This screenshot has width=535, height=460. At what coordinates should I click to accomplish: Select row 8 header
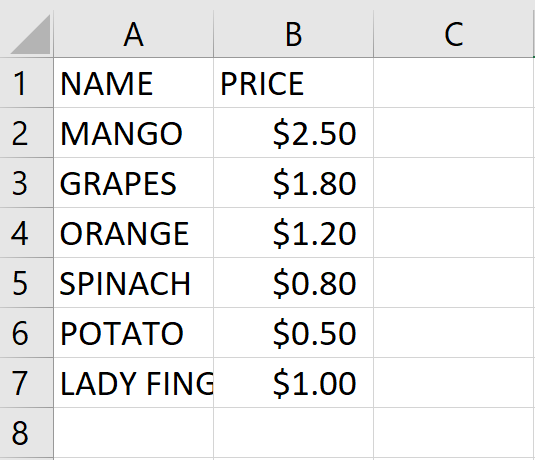[x=27, y=433]
